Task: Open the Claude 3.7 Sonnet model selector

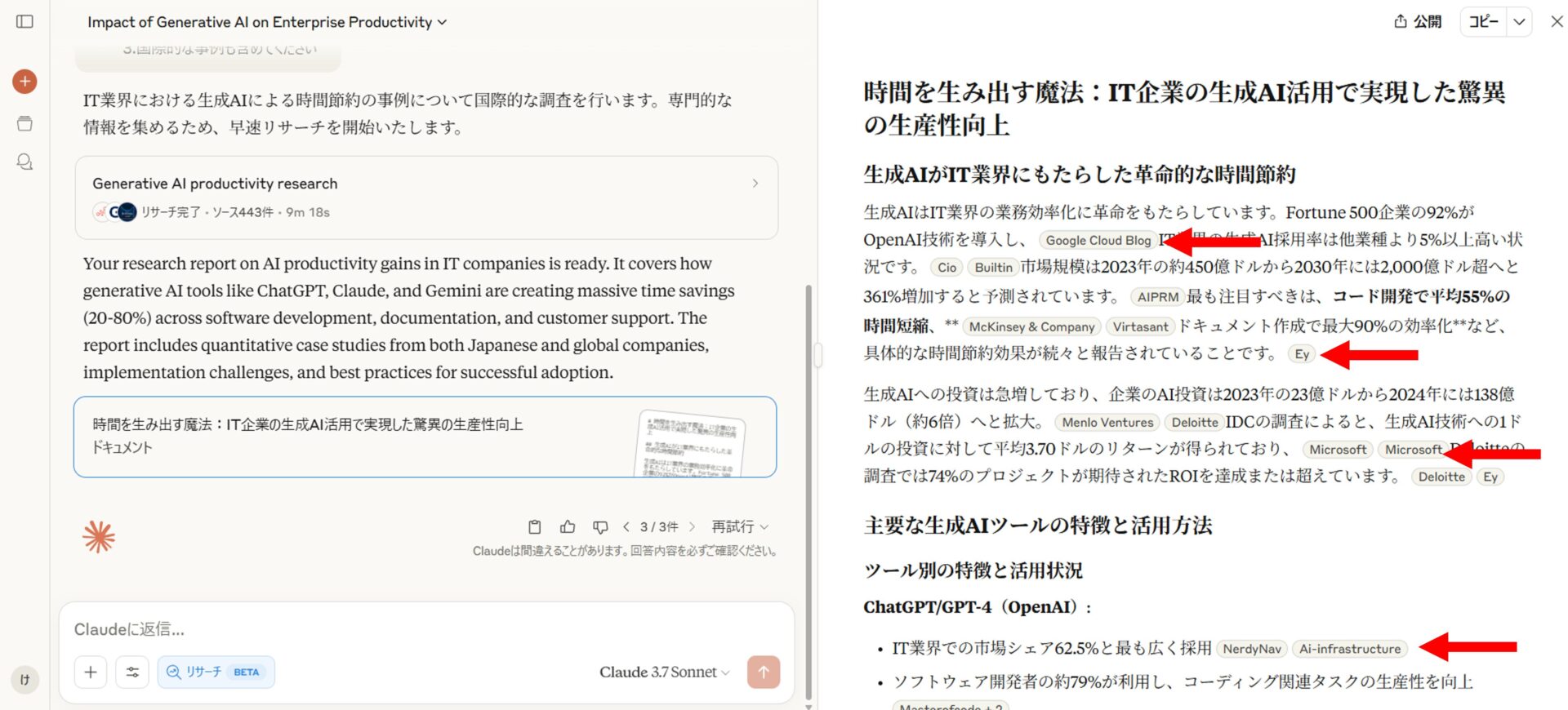Action: tap(664, 672)
